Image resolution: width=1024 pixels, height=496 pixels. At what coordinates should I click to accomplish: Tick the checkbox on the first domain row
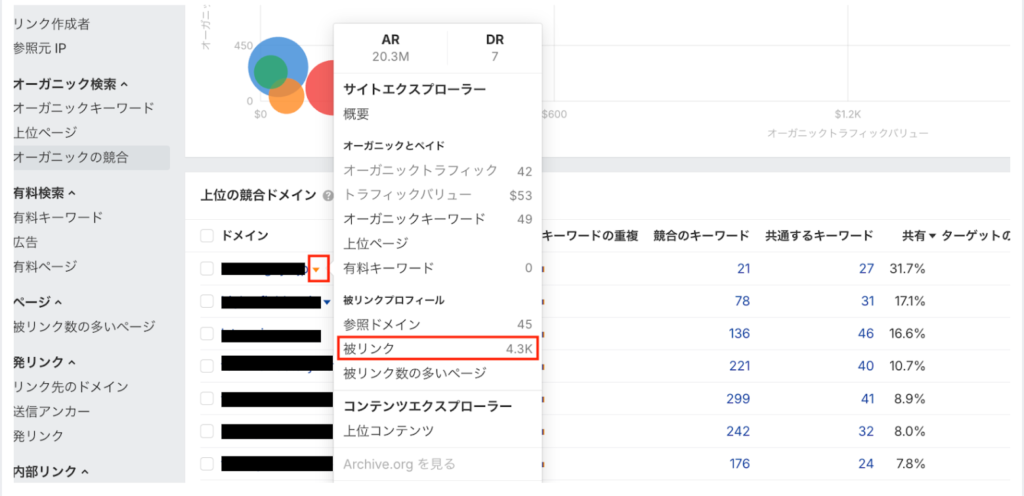pyautogui.click(x=207, y=269)
